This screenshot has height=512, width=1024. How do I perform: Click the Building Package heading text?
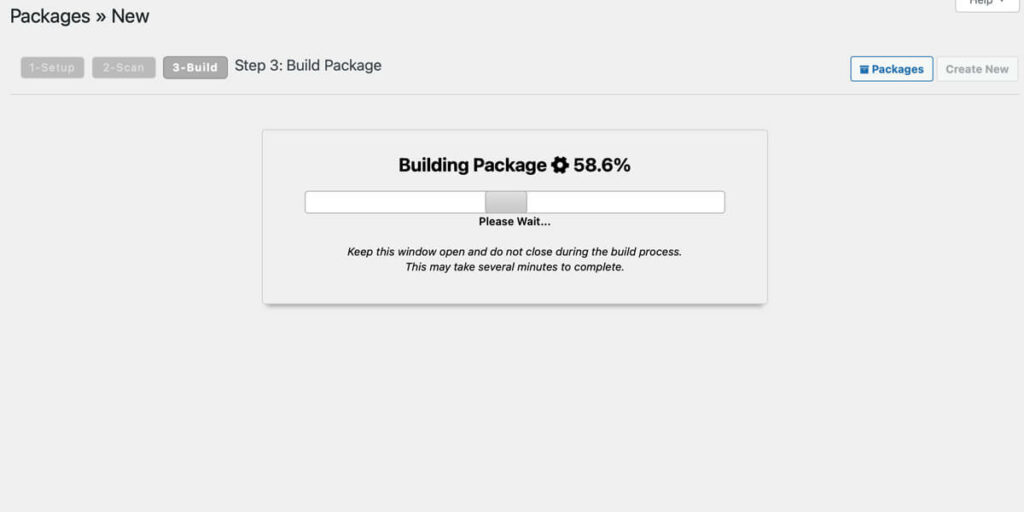pos(472,166)
